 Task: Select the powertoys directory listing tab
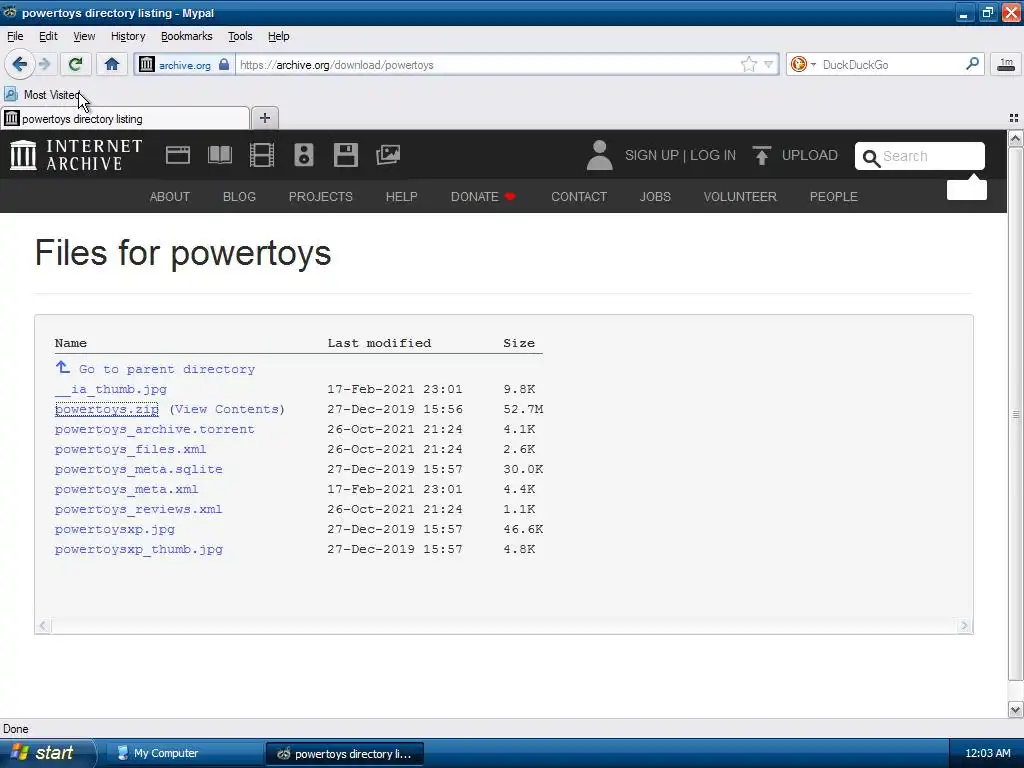click(x=125, y=119)
